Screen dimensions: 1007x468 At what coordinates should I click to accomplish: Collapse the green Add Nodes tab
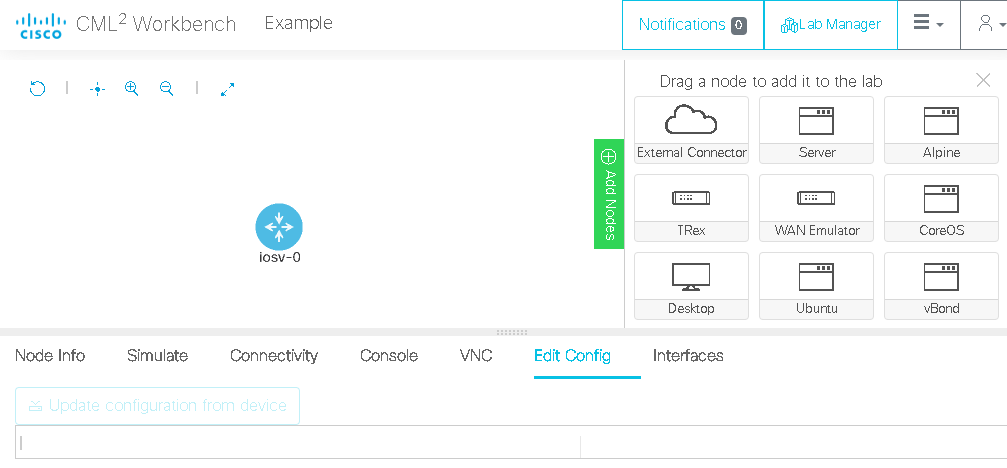tap(609, 194)
